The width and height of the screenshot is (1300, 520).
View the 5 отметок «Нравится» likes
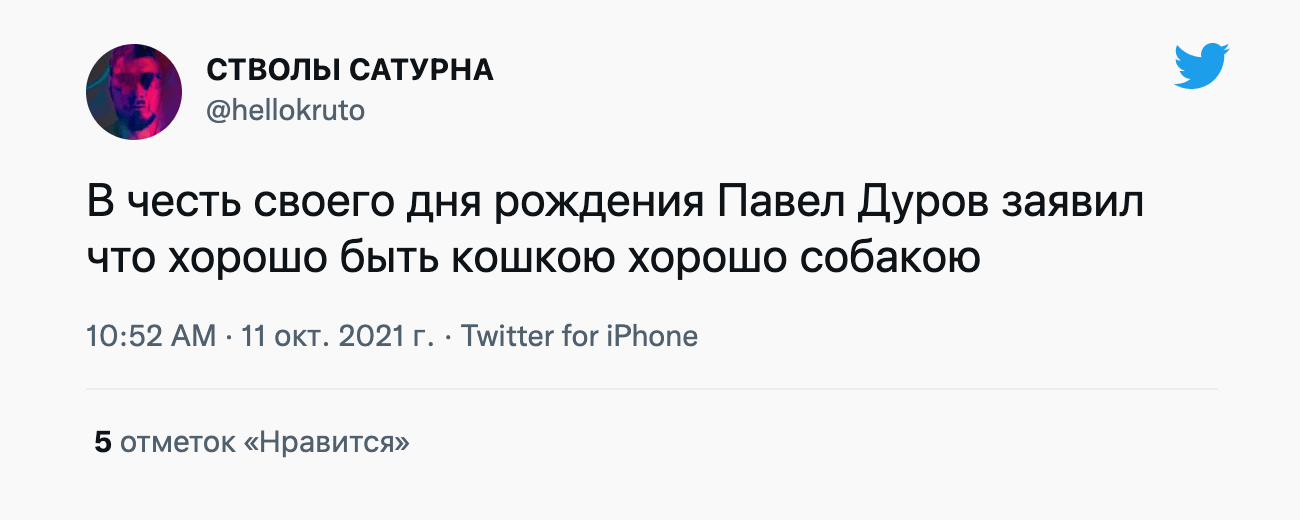(252, 442)
